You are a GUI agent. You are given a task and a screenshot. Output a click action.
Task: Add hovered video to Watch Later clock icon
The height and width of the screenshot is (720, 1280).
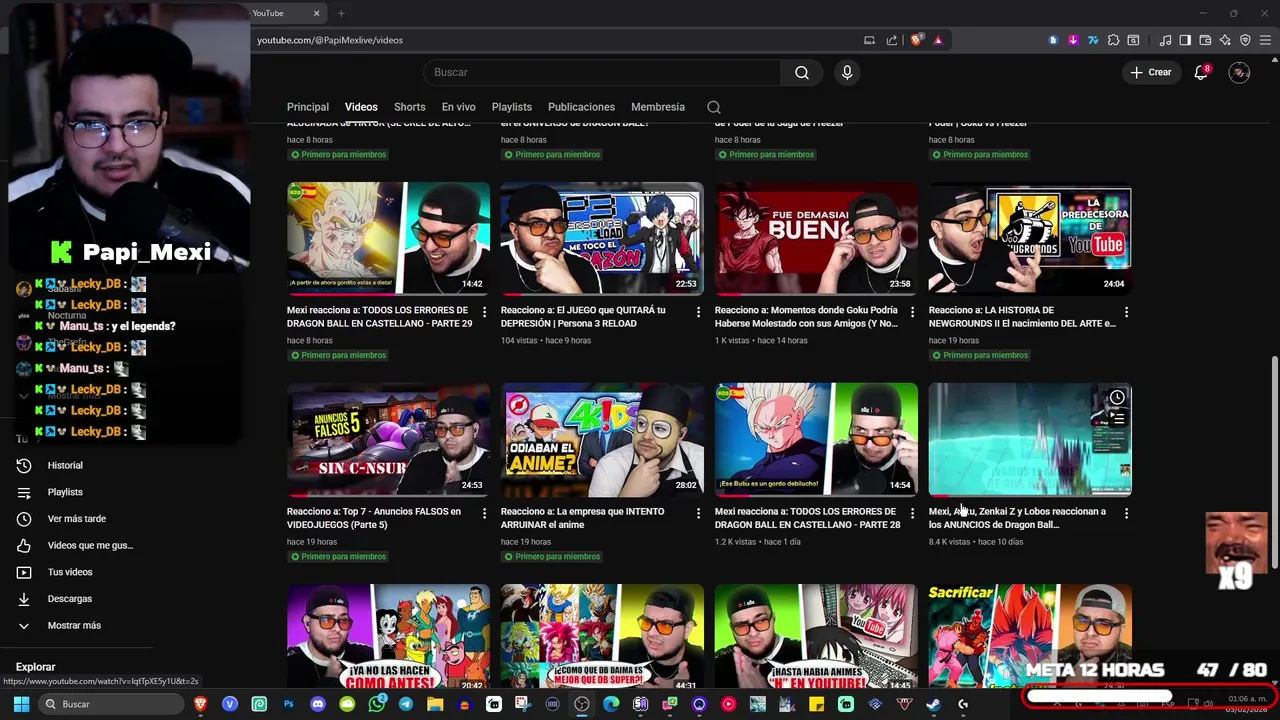click(1117, 397)
